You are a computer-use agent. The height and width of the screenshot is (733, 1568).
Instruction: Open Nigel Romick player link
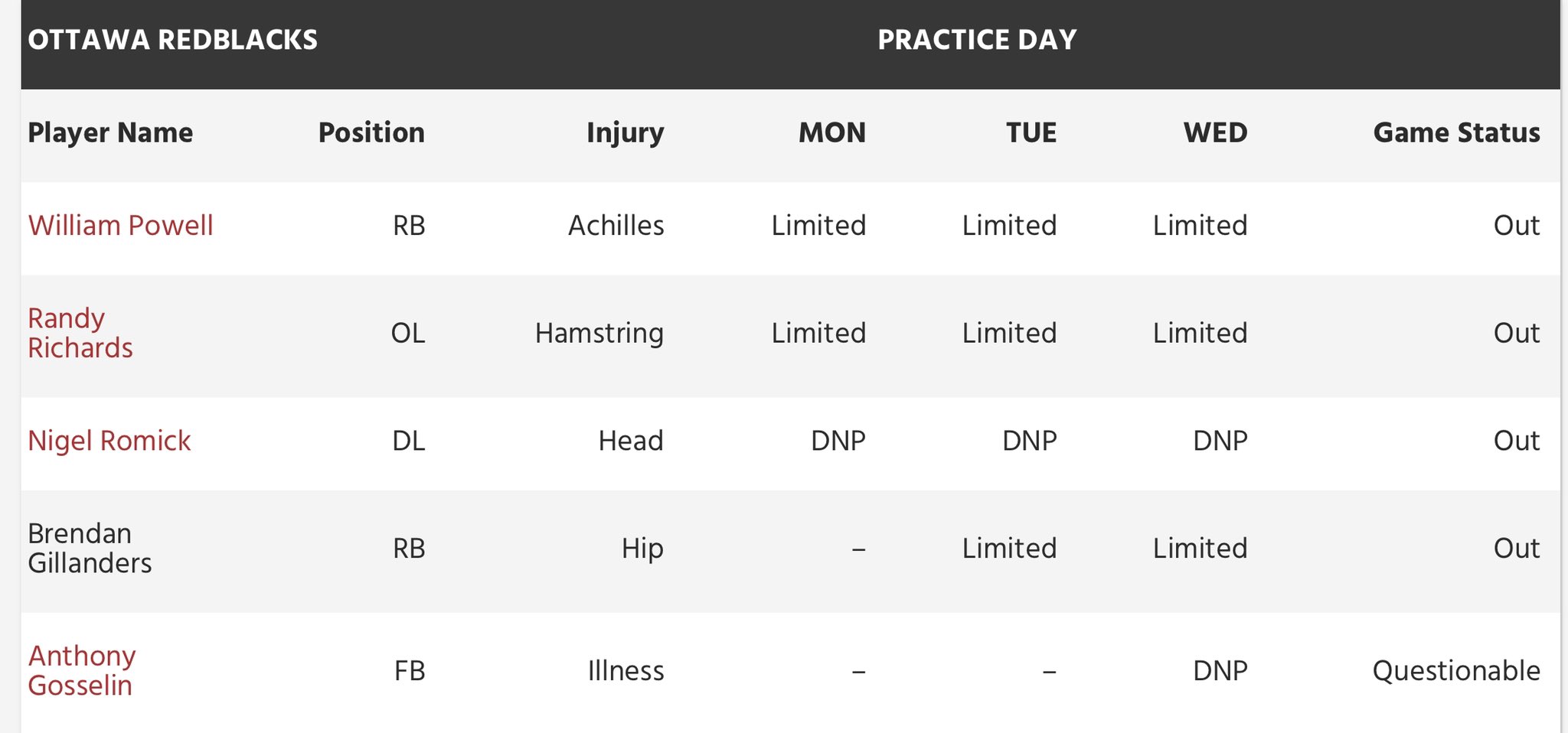(109, 441)
